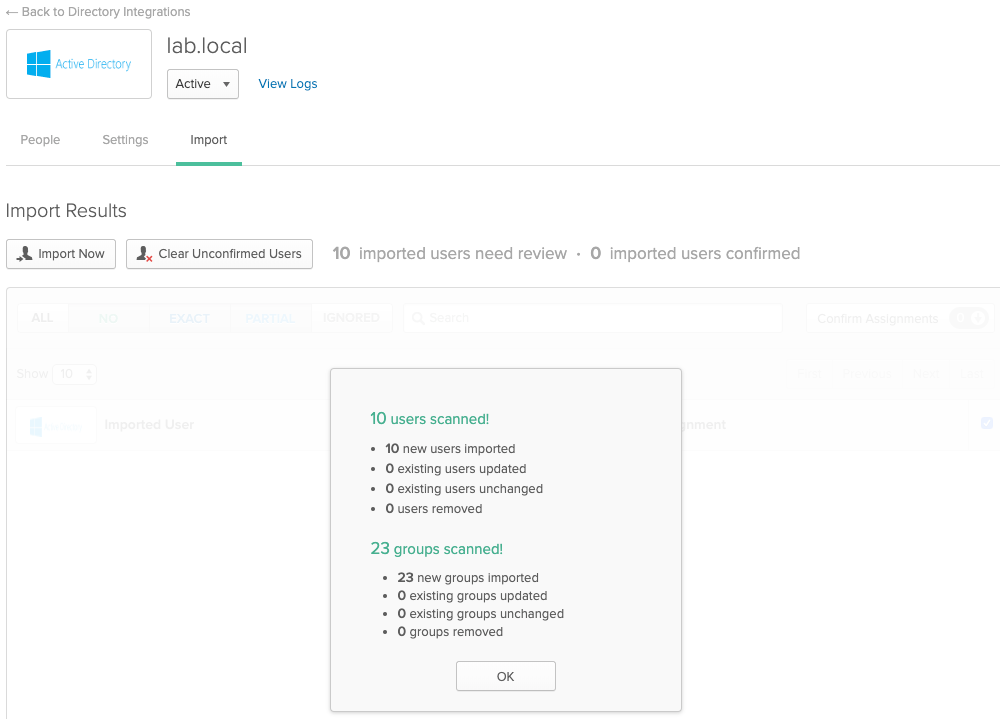Show IGNORED import results

[351, 318]
